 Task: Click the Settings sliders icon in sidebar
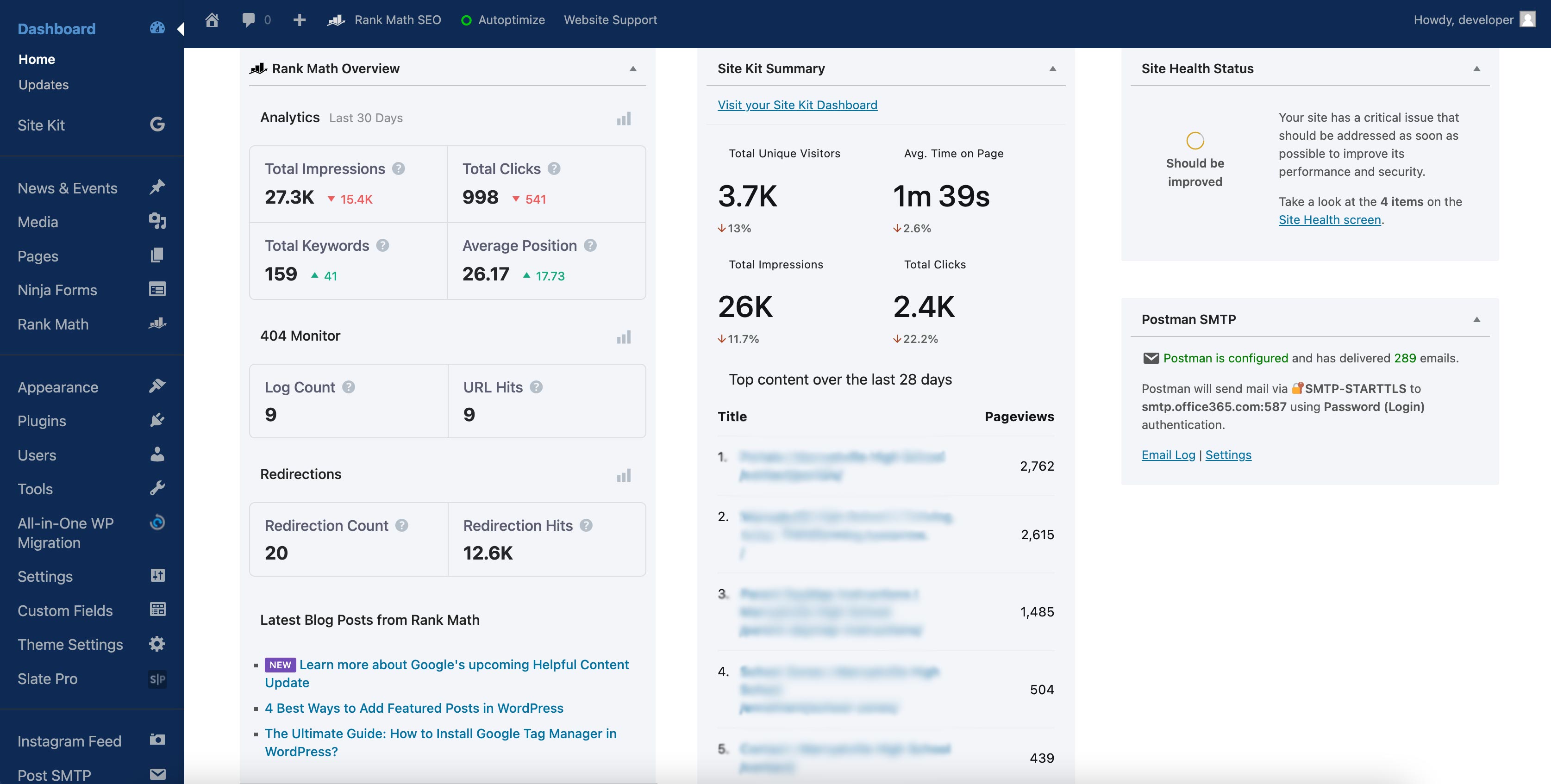[x=157, y=575]
